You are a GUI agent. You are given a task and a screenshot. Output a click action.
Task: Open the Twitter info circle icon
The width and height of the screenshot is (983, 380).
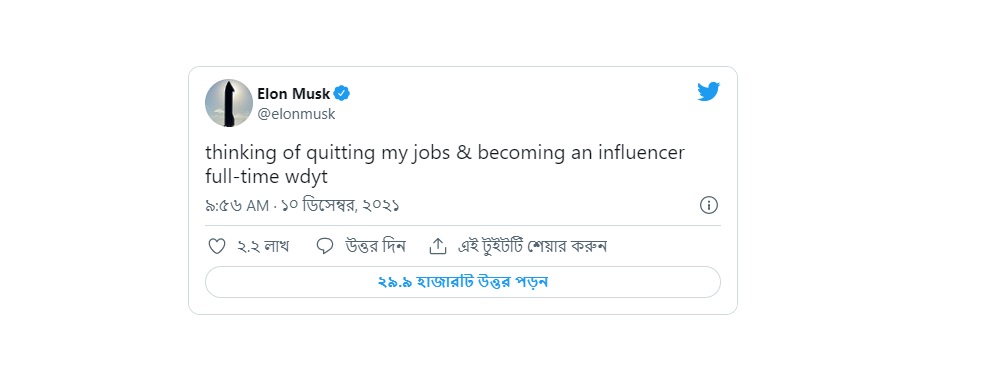coord(708,205)
